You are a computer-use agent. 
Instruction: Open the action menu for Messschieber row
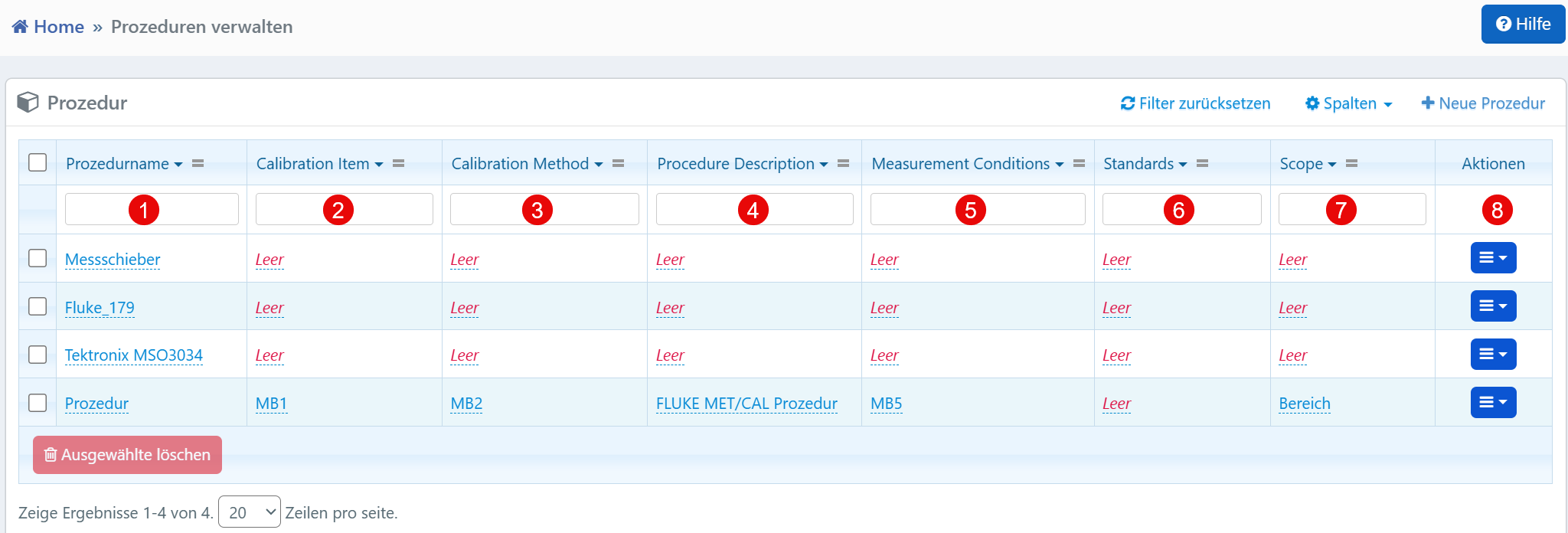(x=1492, y=258)
